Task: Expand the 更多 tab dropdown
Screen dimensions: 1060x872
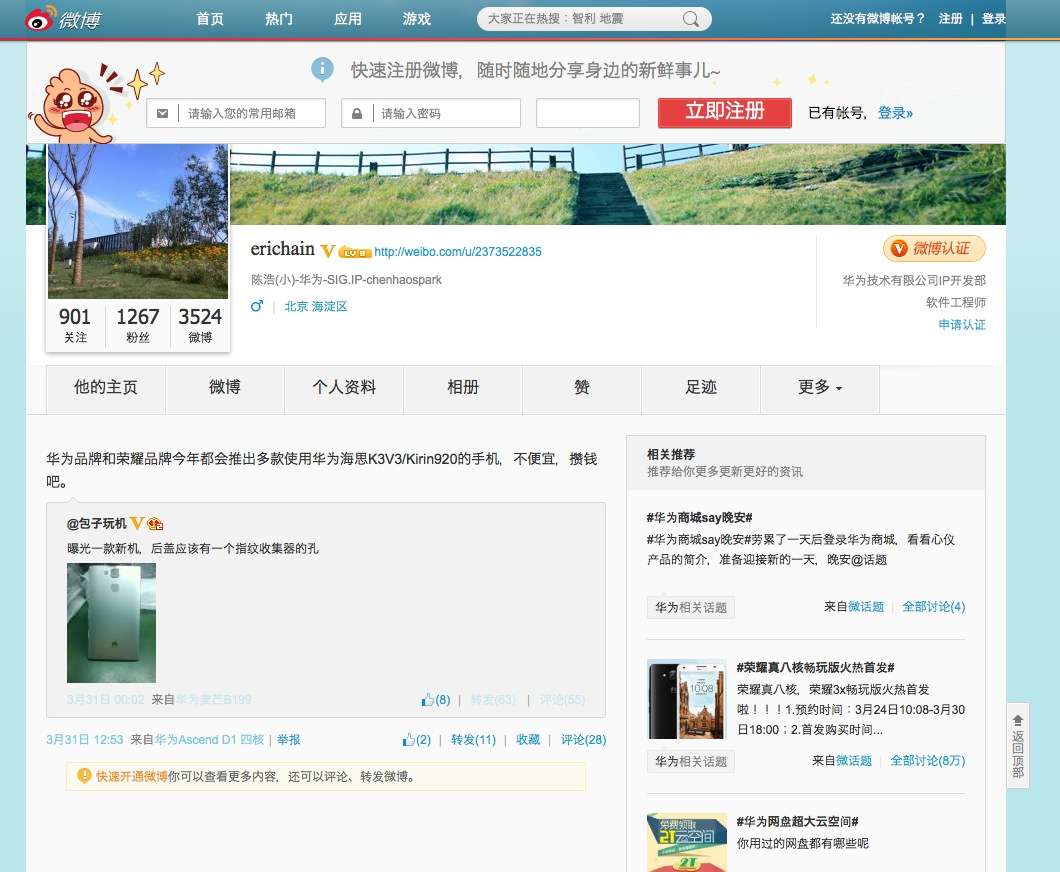Action: pos(820,387)
